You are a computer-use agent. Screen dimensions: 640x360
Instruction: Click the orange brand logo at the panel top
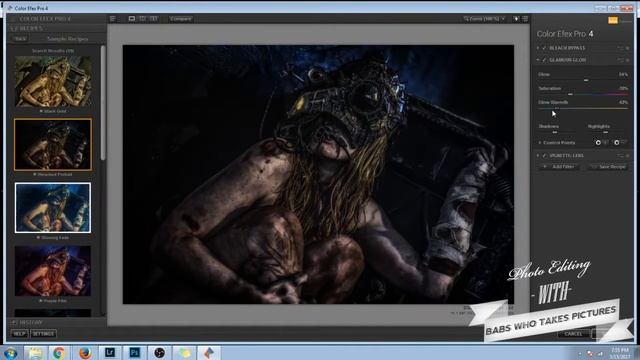(613, 20)
